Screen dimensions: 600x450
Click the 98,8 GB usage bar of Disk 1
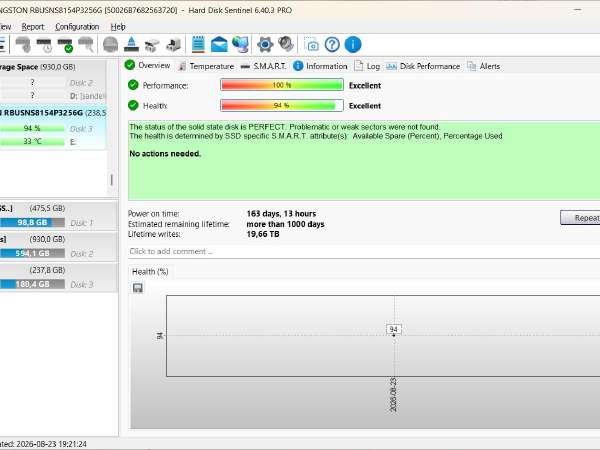[32, 222]
